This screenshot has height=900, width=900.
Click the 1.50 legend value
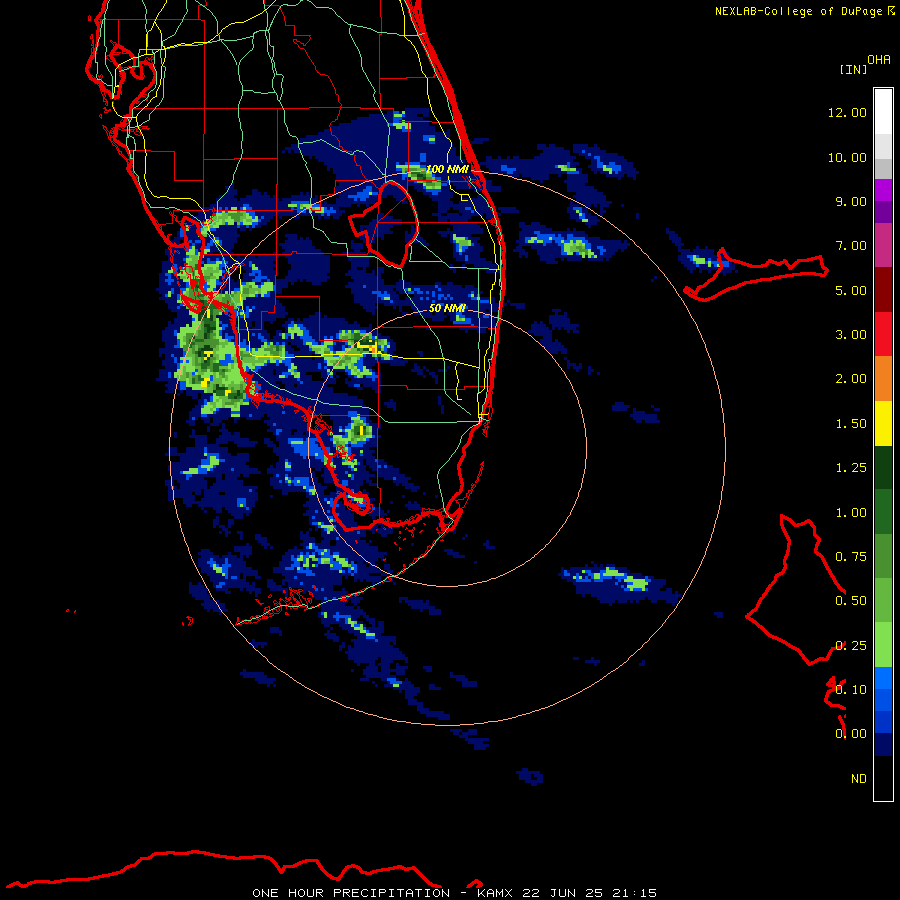tap(851, 424)
